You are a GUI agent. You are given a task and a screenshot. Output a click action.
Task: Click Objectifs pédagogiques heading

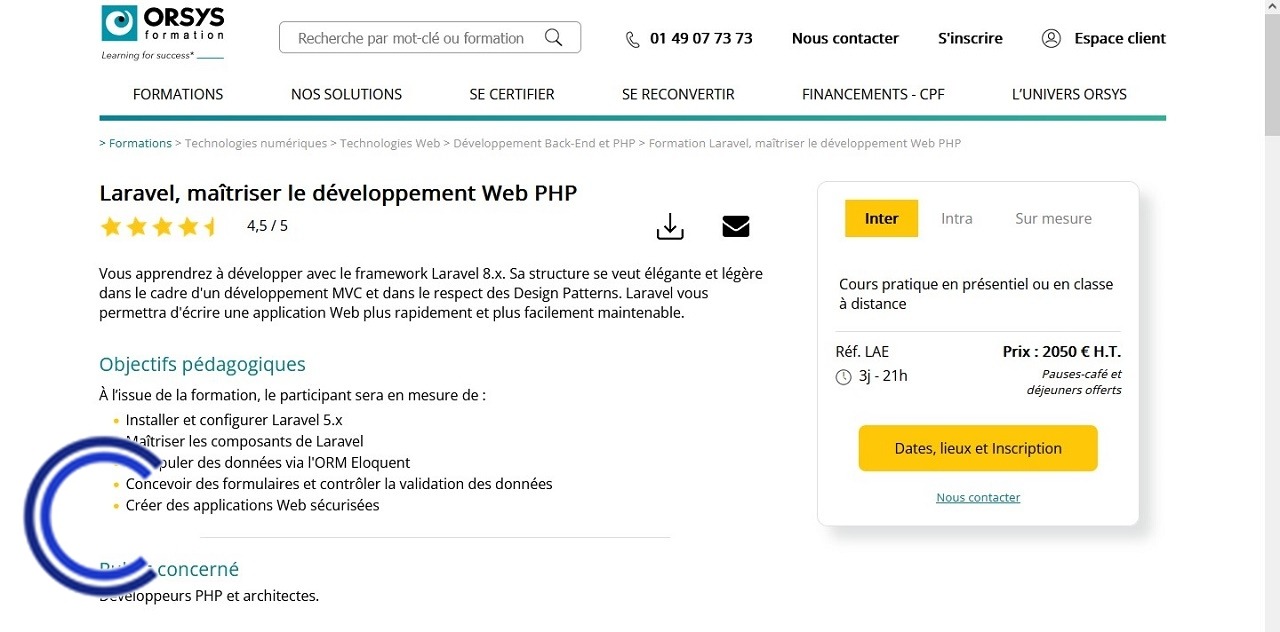coord(202,364)
